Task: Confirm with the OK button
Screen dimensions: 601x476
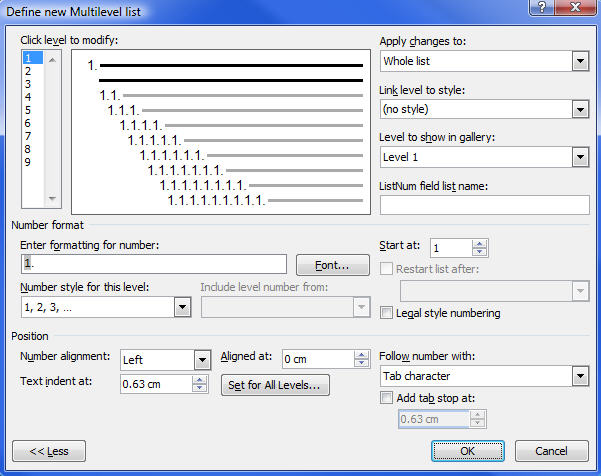Action: pyautogui.click(x=468, y=451)
